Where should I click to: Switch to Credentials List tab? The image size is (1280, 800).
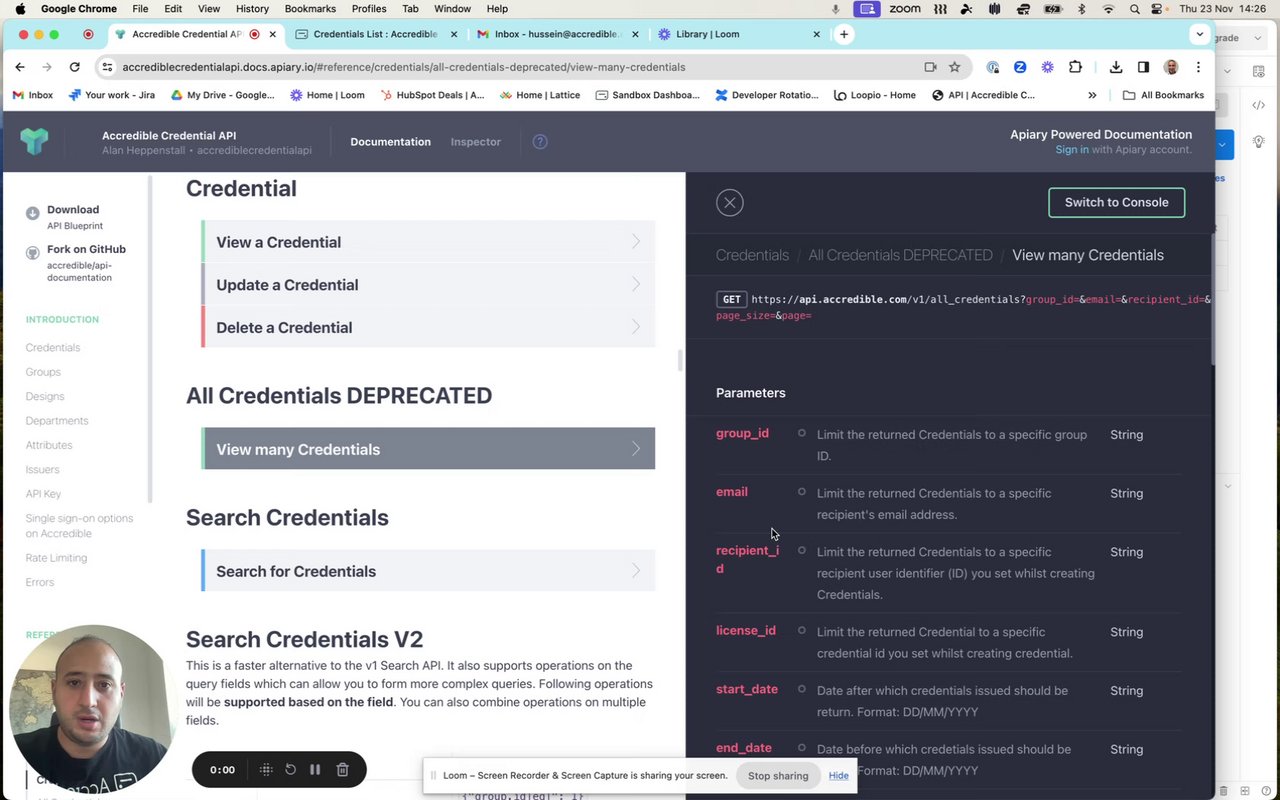[377, 34]
